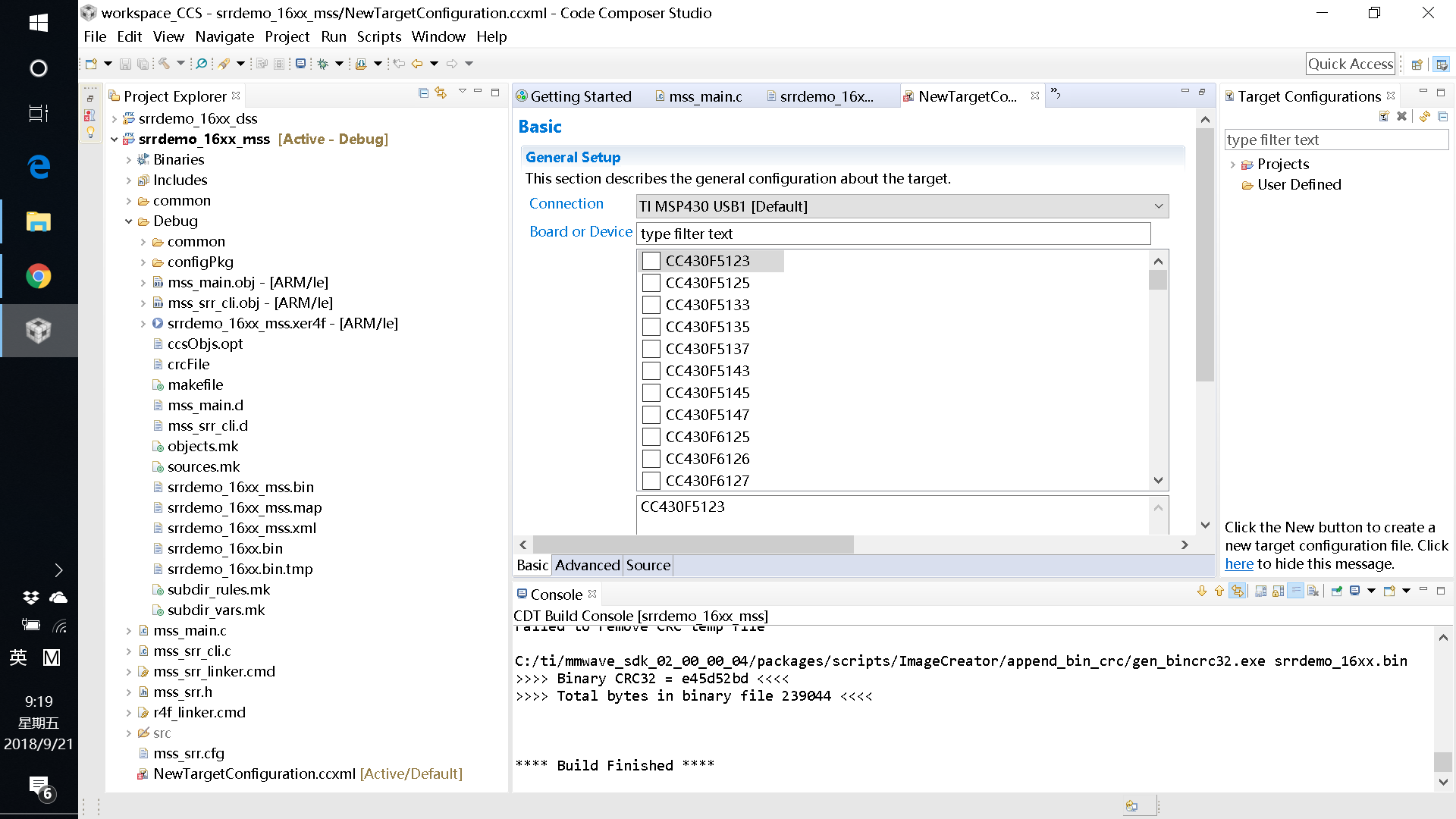
Task: Click the yellow Back arrow in toolbar
Action: 417,64
